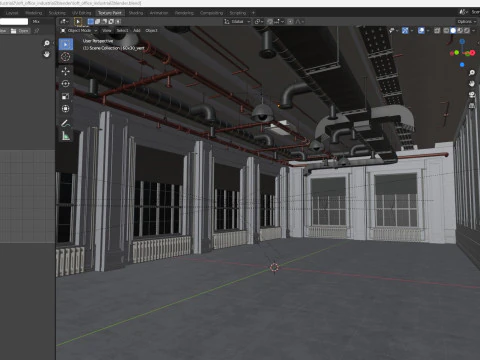Pin the image with the pin icon
The width and height of the screenshot is (480, 360).
click(37, 31)
